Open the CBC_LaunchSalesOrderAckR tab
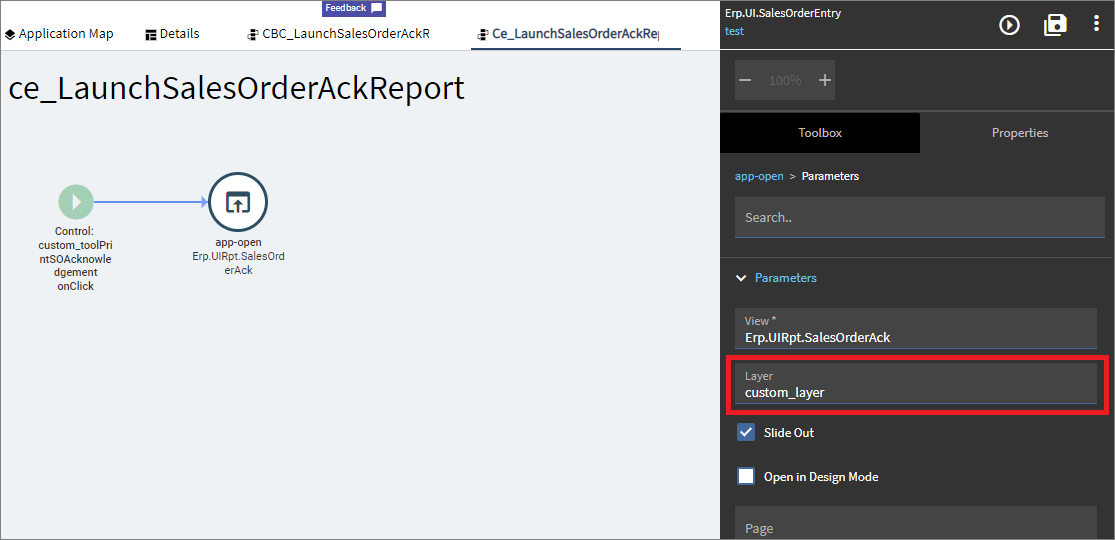Viewport: 1115px width, 540px height. pyautogui.click(x=338, y=33)
